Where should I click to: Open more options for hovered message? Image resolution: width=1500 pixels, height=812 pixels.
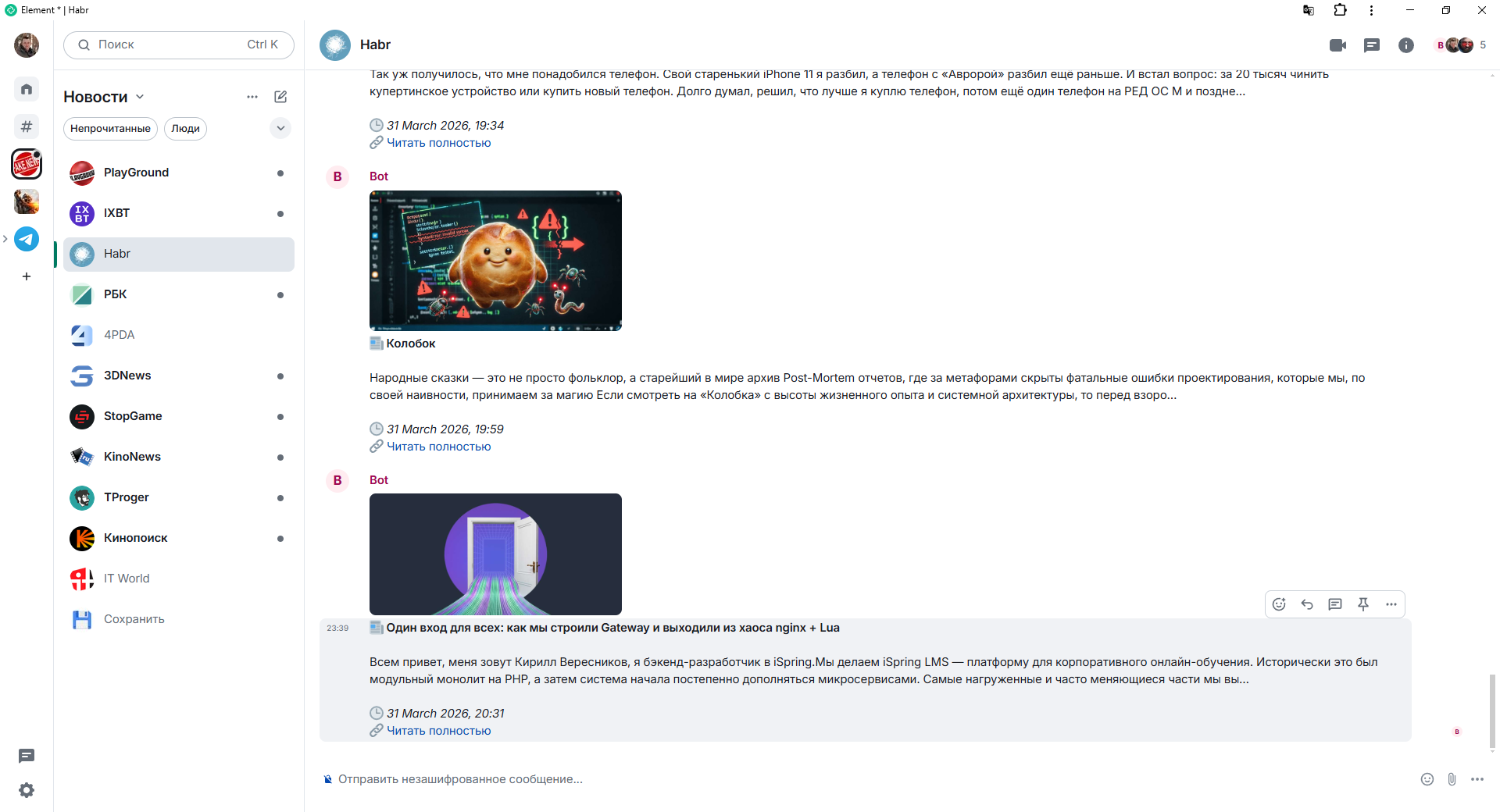click(x=1391, y=604)
